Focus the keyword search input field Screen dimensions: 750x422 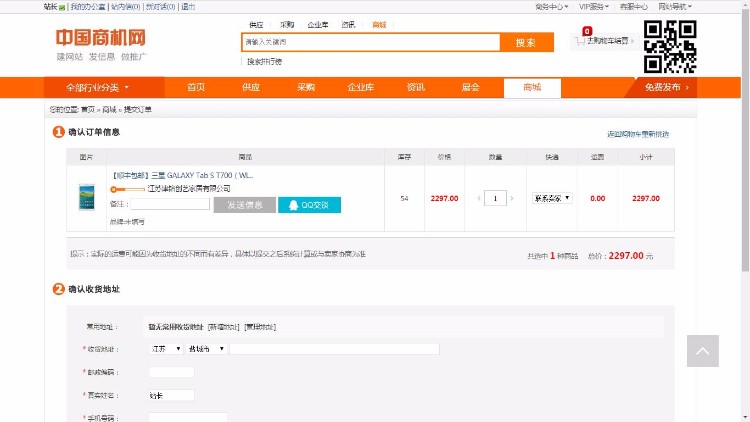tap(371, 42)
